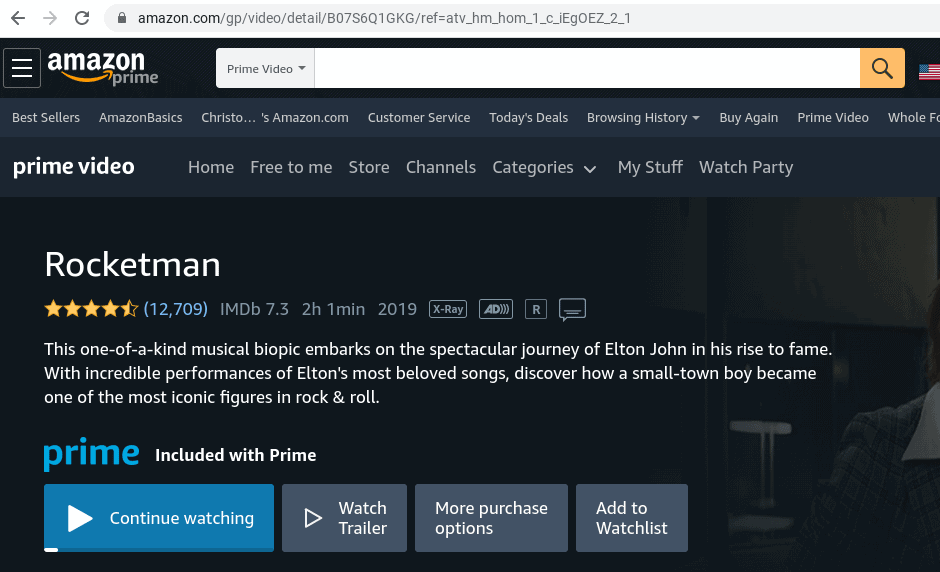Image resolution: width=940 pixels, height=572 pixels.
Task: Click Continue watching button
Action: tap(159, 518)
